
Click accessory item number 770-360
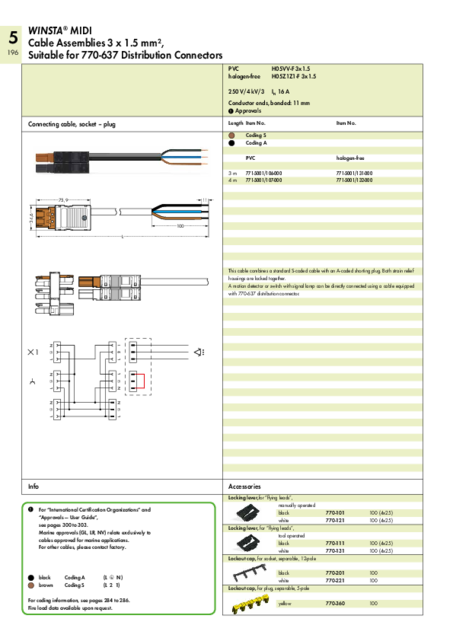click(x=335, y=603)
